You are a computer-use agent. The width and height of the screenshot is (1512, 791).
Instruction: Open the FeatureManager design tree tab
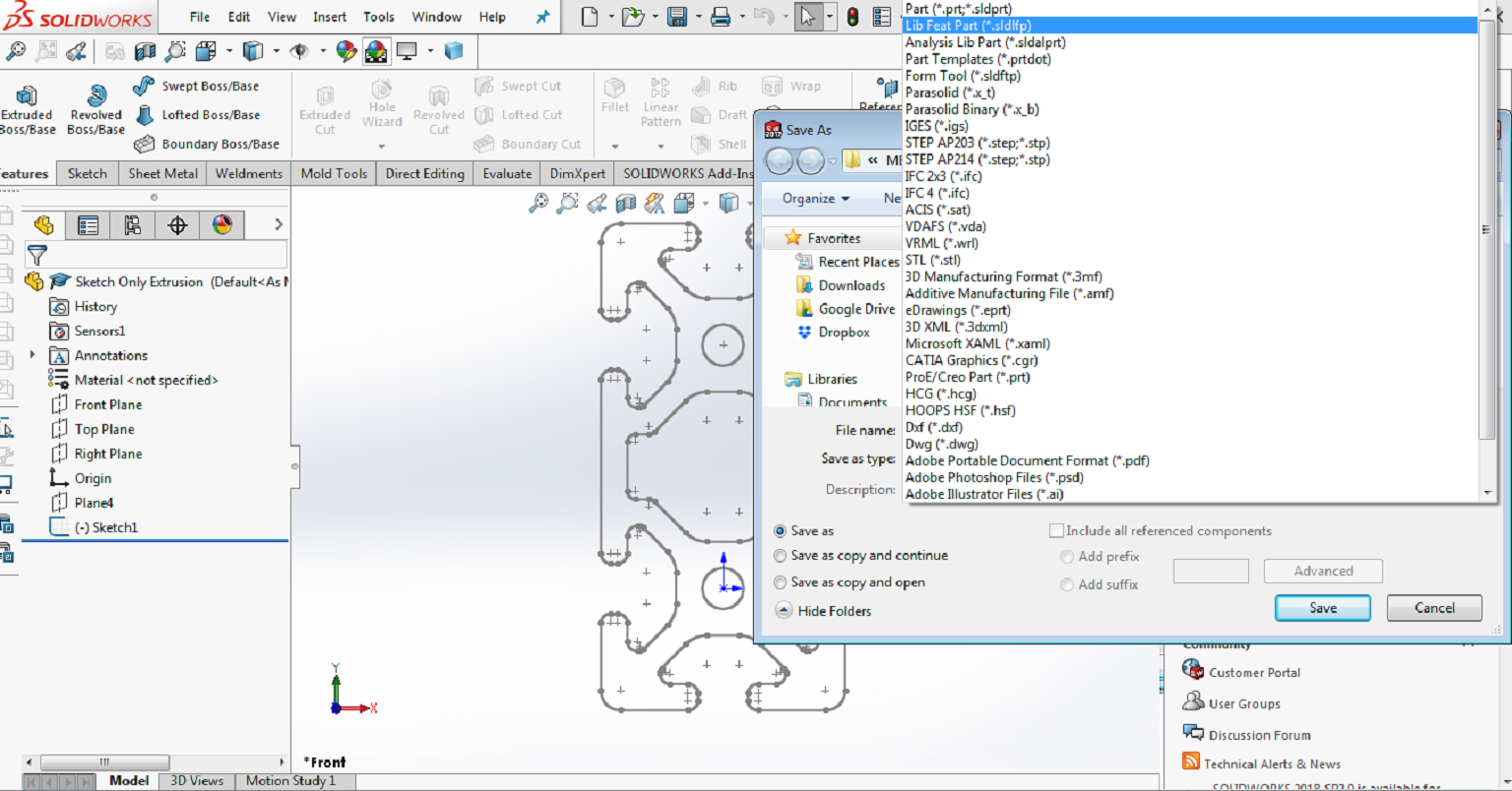[43, 225]
